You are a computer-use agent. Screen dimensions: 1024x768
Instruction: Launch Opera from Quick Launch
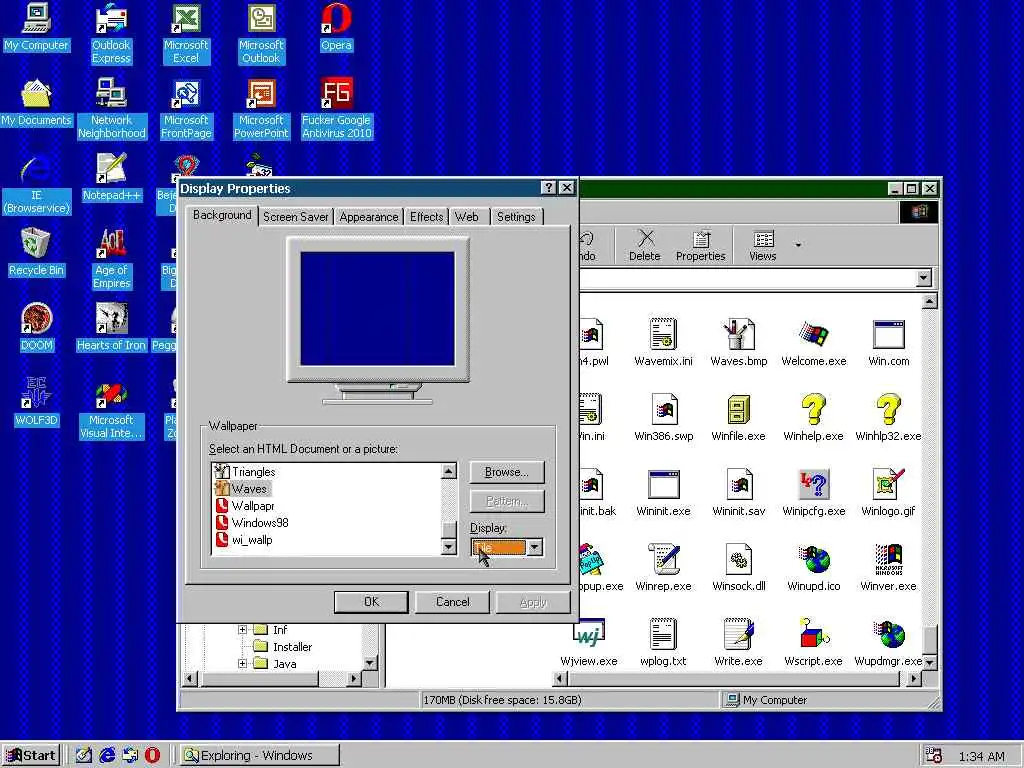[x=152, y=756]
